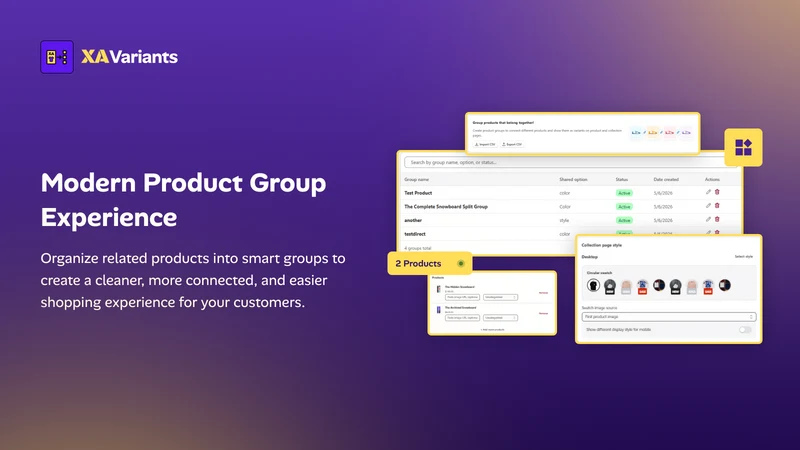Screen dimensions: 800x450
Task: Click Active badge in another row
Action: pos(624,220)
